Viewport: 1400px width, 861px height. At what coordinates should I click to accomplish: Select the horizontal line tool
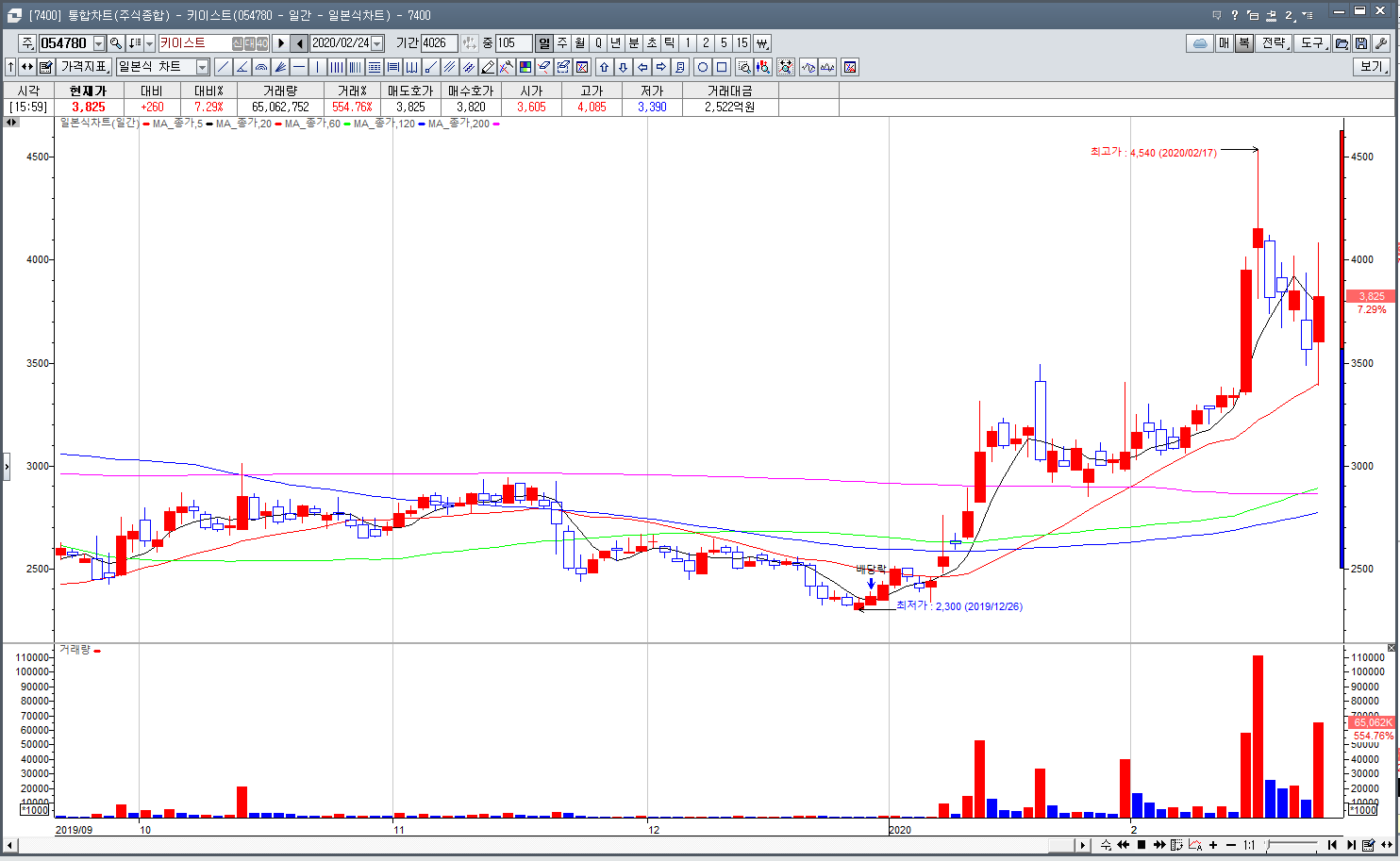[x=299, y=67]
